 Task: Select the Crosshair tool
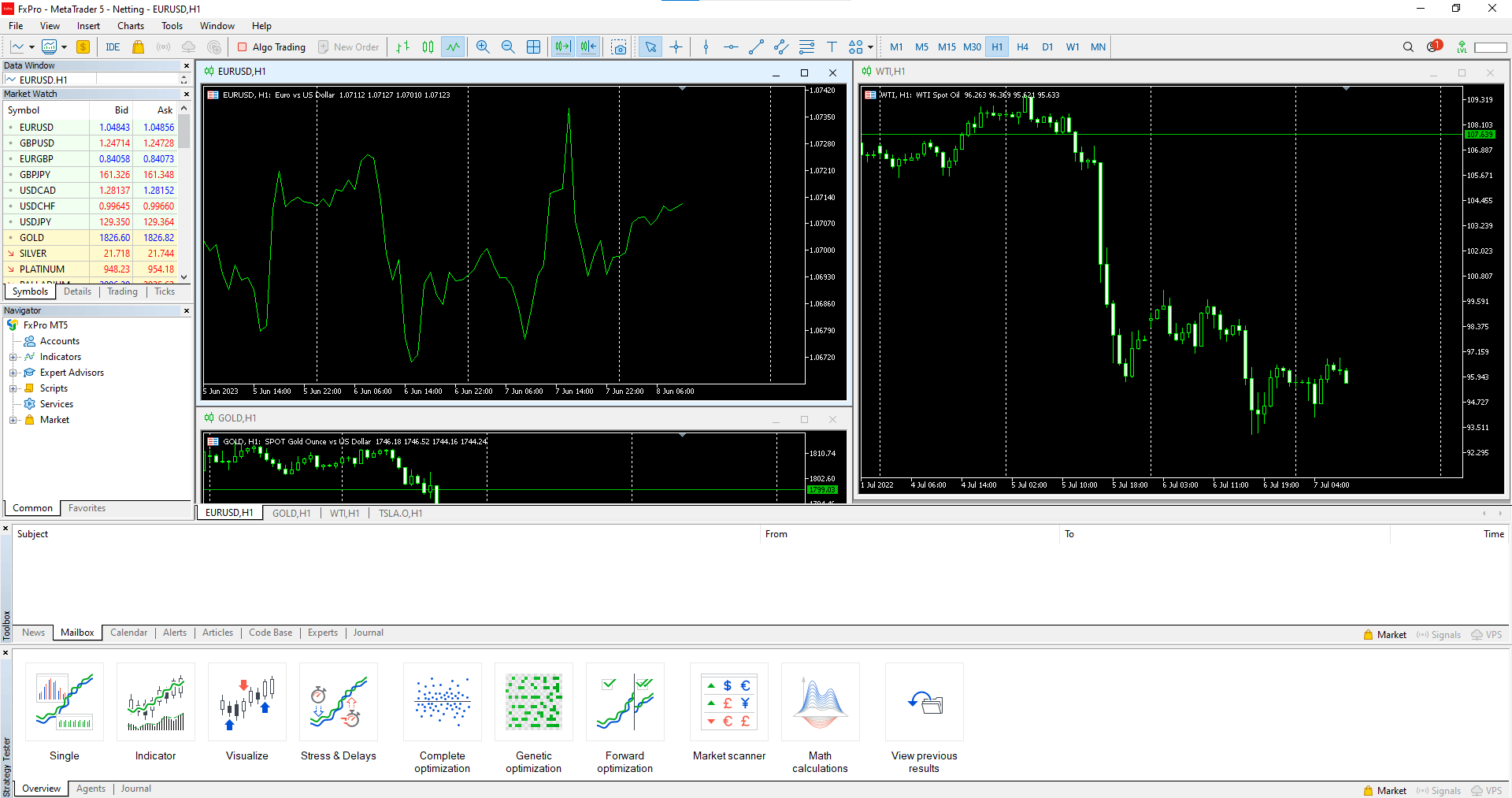point(676,46)
